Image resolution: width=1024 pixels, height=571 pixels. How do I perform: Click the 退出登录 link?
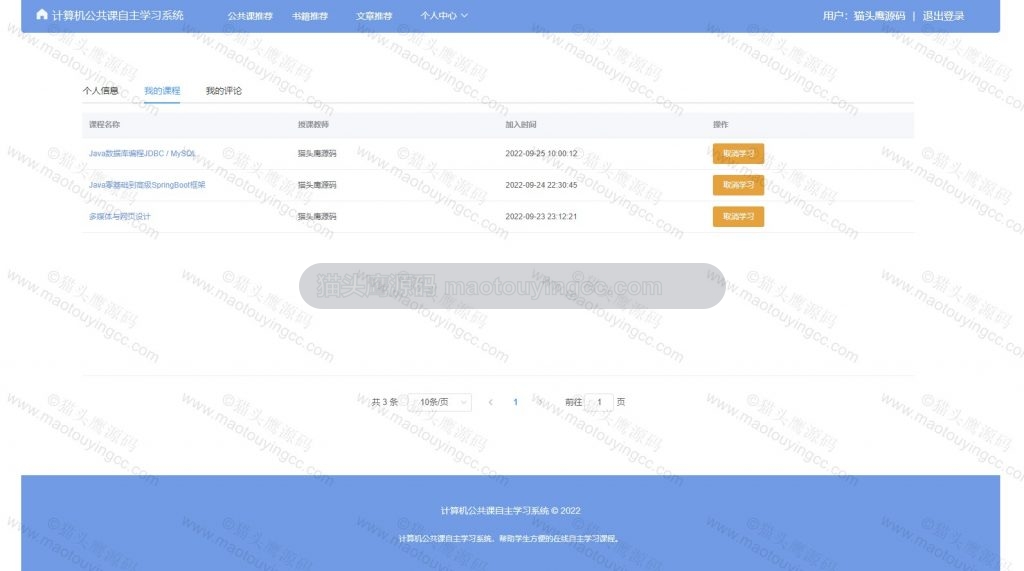click(x=943, y=16)
